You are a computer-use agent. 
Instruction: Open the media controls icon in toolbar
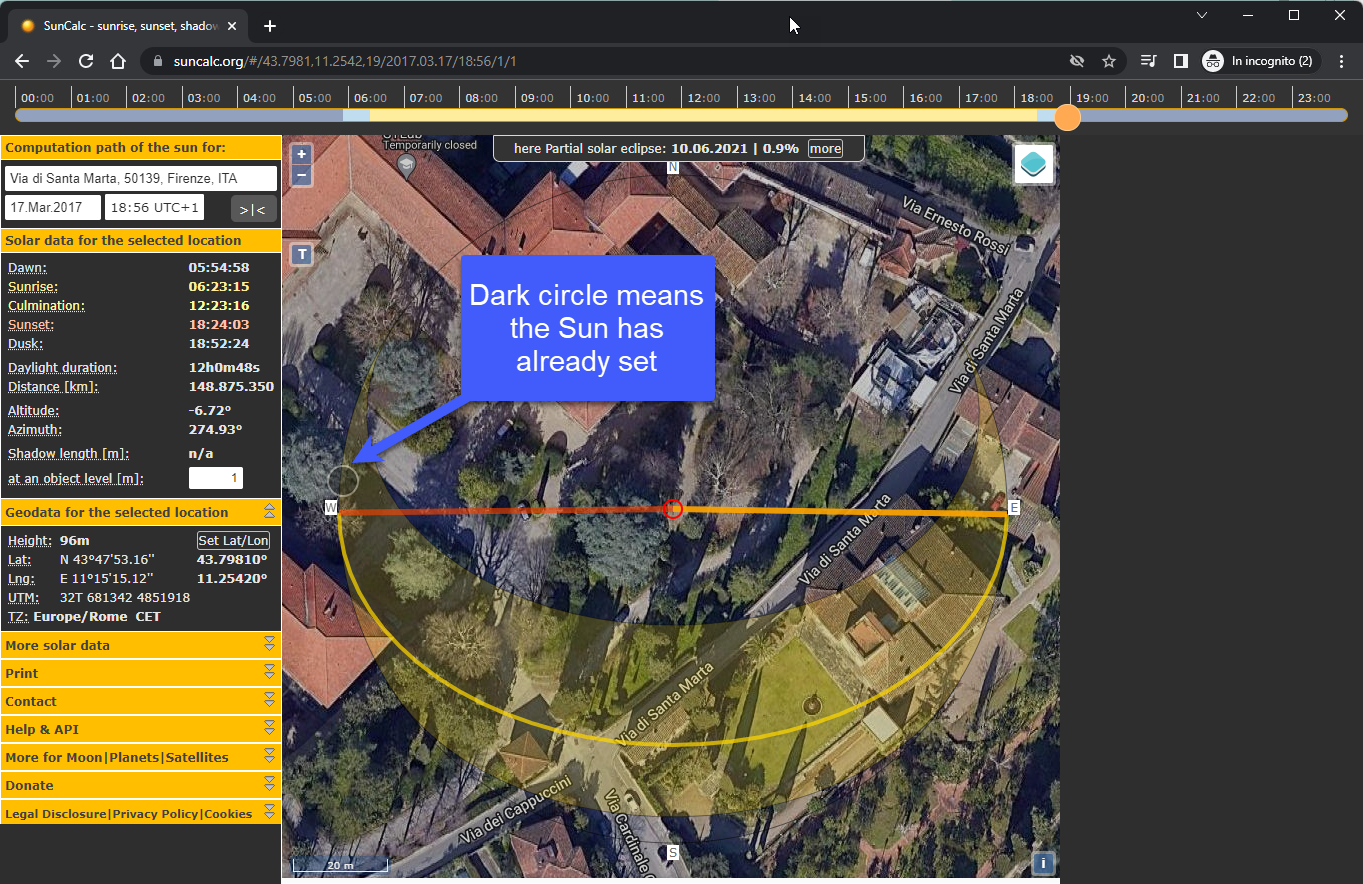pyautogui.click(x=1147, y=61)
